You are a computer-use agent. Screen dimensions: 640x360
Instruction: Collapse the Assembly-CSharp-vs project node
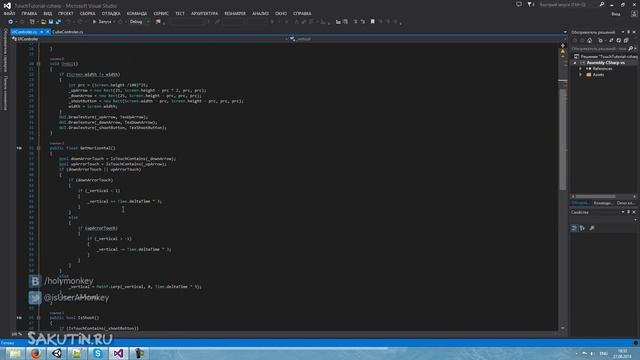pyautogui.click(x=575, y=63)
